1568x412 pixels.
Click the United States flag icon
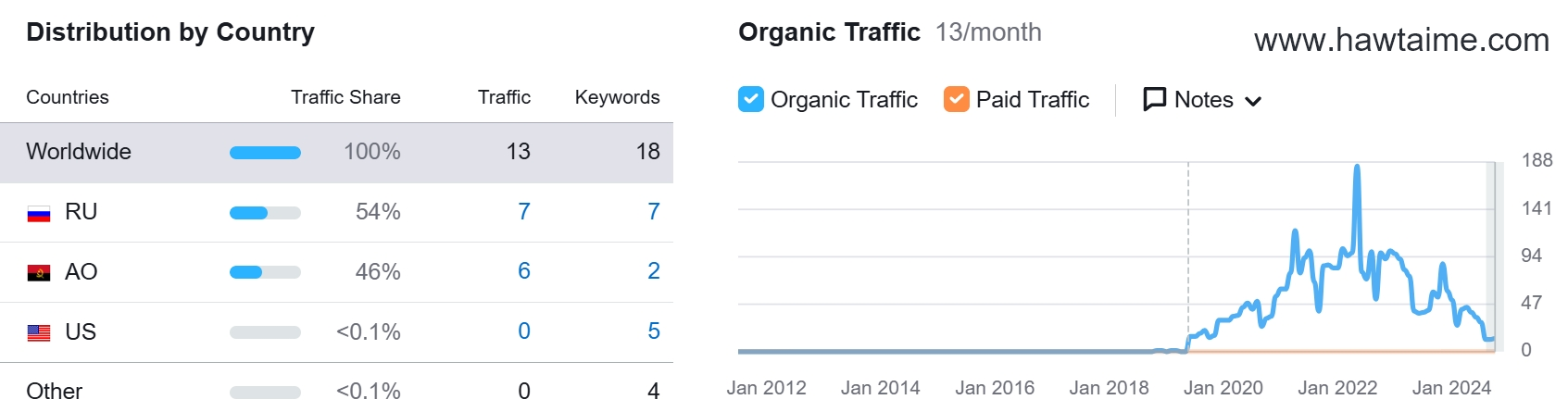pyautogui.click(x=39, y=332)
